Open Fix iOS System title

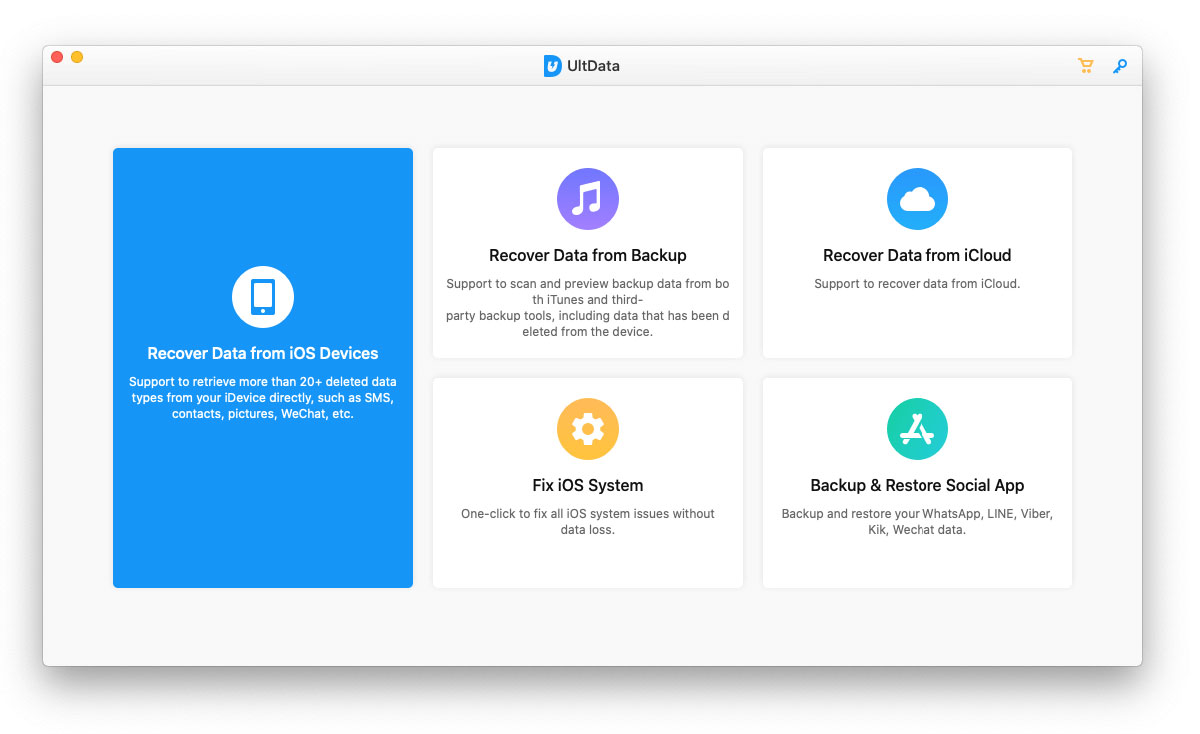[588, 485]
